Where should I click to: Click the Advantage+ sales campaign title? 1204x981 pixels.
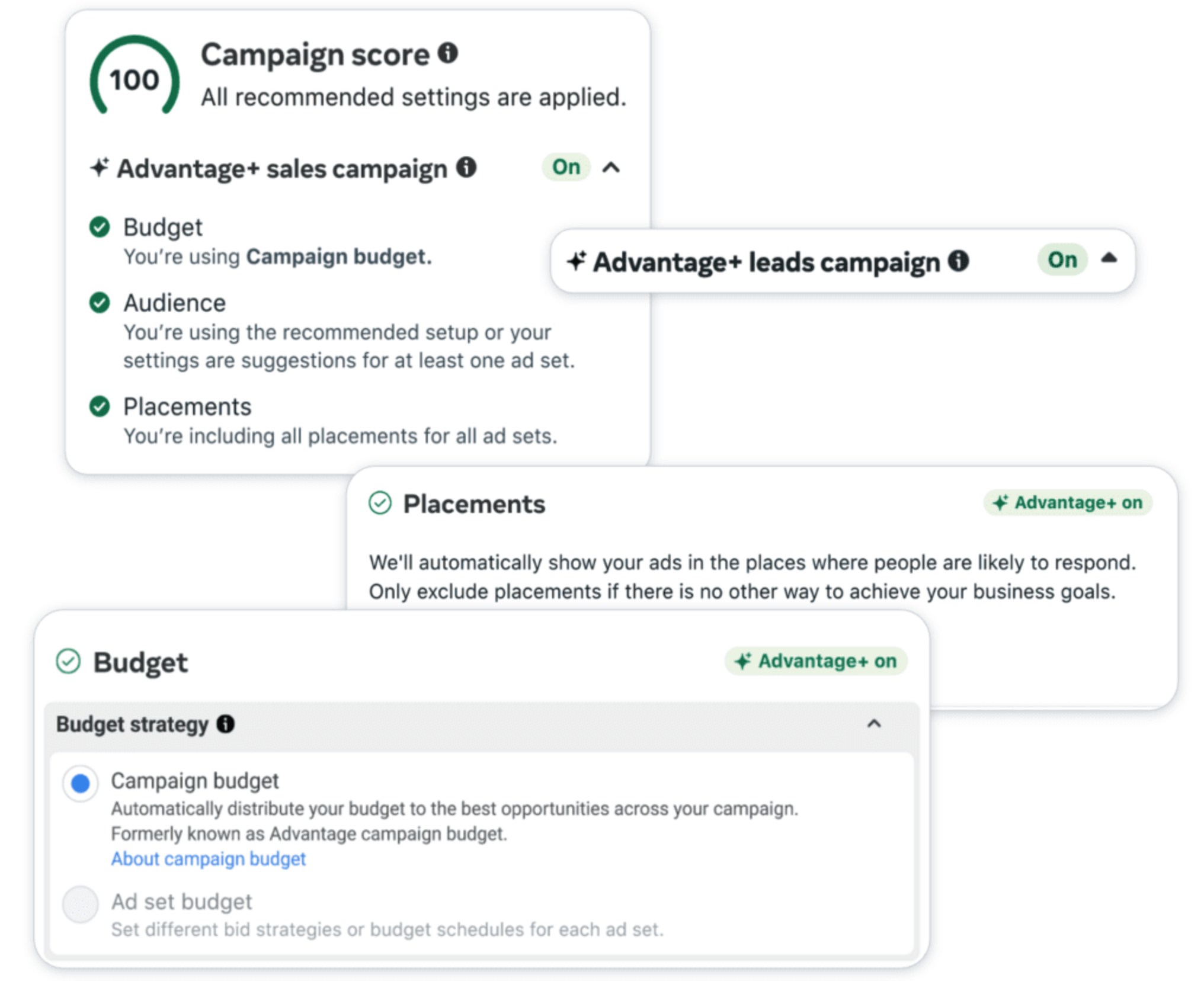point(282,169)
